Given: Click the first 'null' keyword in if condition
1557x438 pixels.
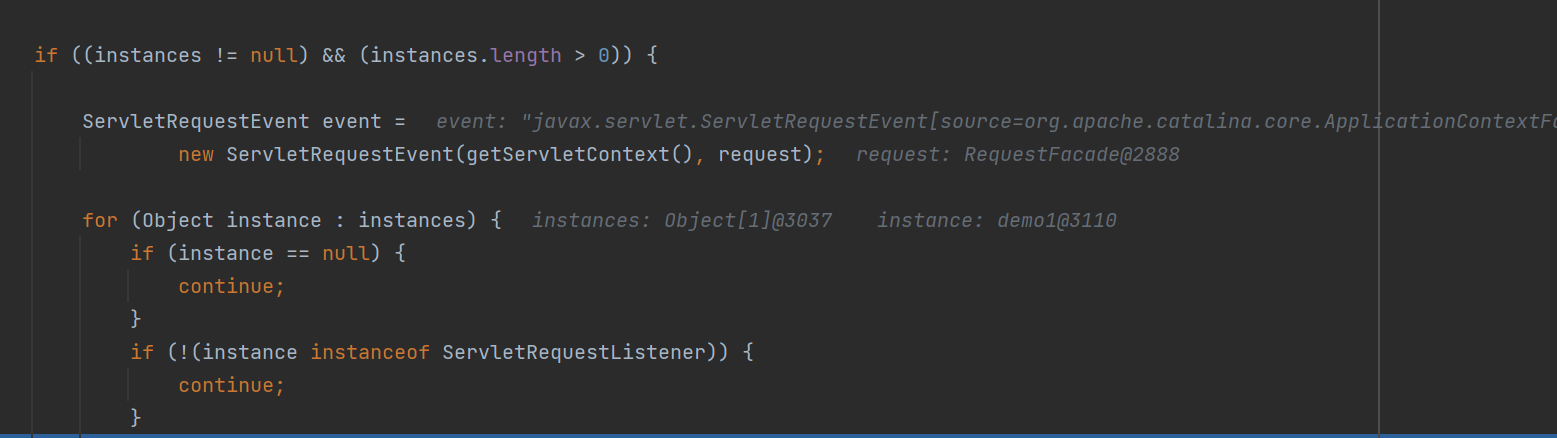Looking at the screenshot, I should (x=274, y=56).
